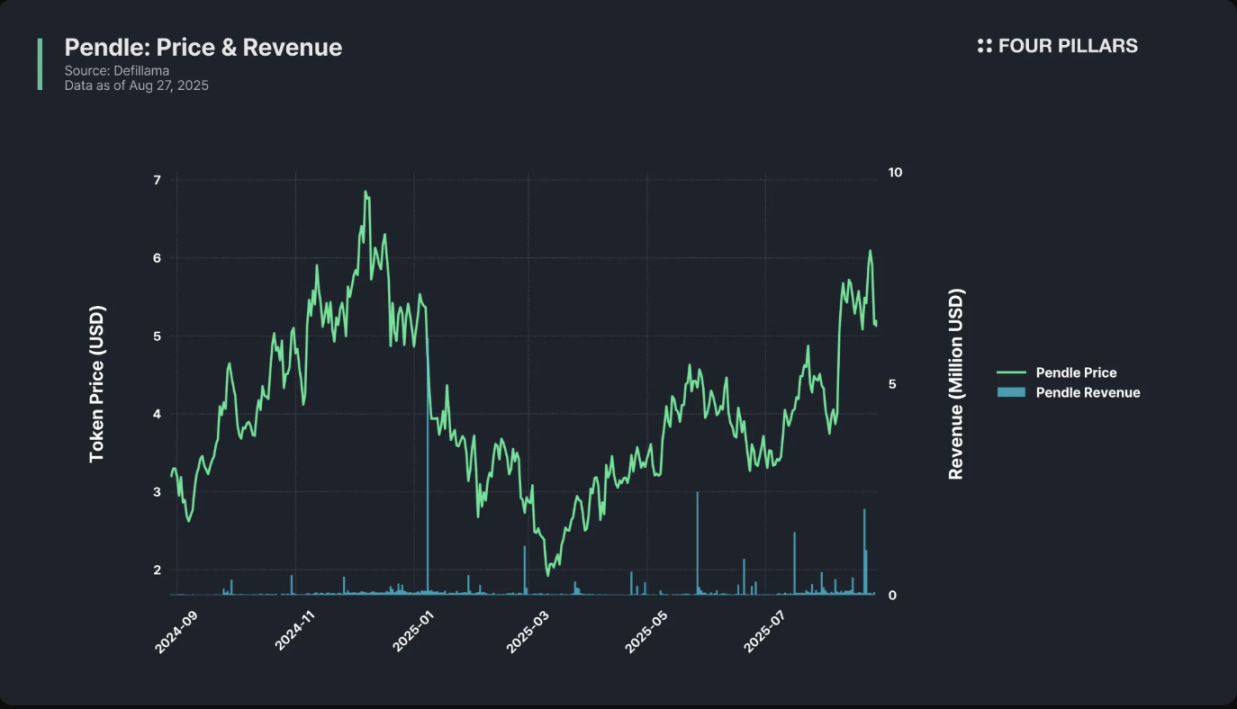1237x709 pixels.
Task: Click the Pendle Revenue blue legend swatch
Action: (1012, 392)
